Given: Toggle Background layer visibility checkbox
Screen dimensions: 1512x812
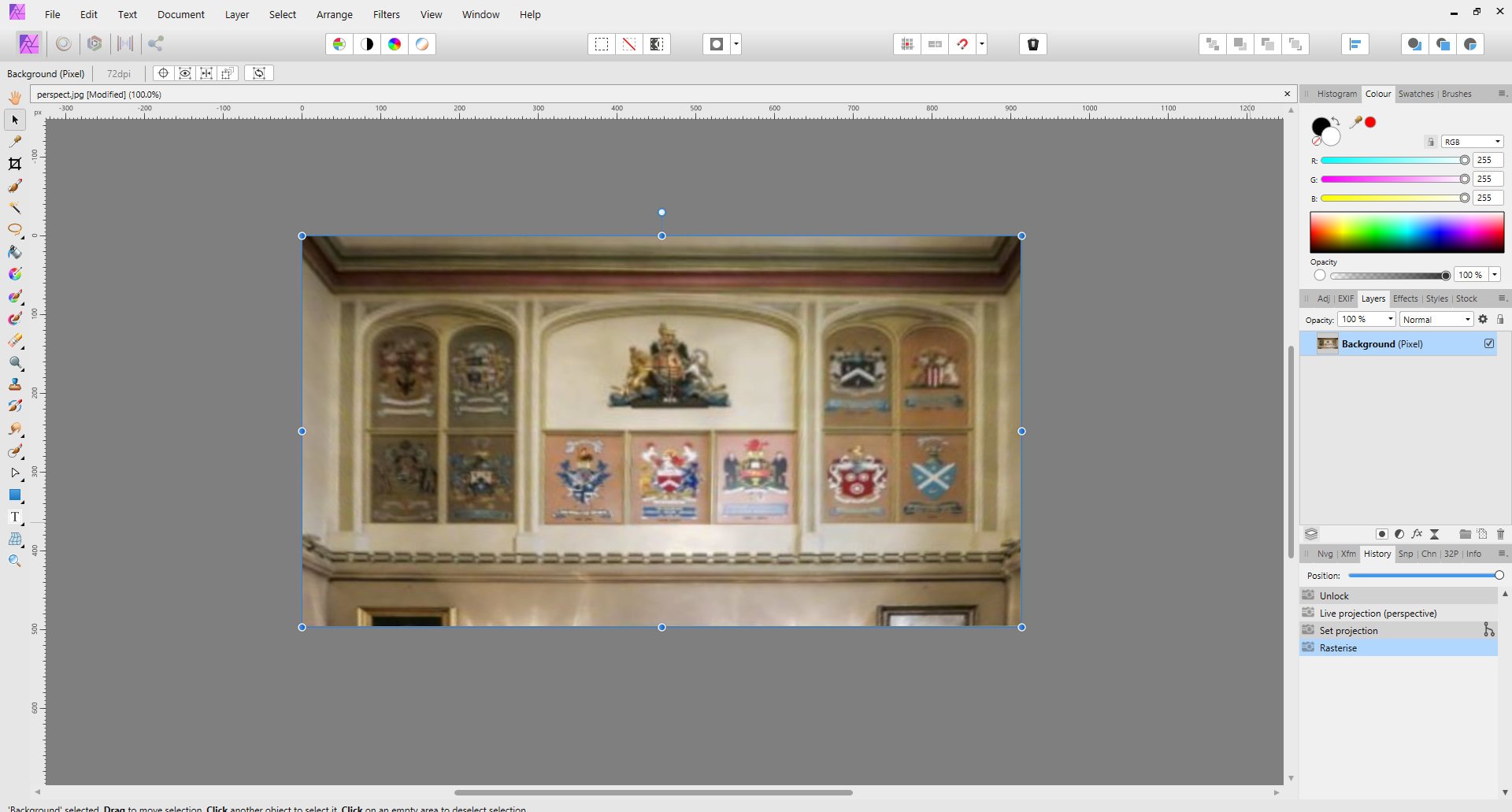Looking at the screenshot, I should tap(1489, 343).
